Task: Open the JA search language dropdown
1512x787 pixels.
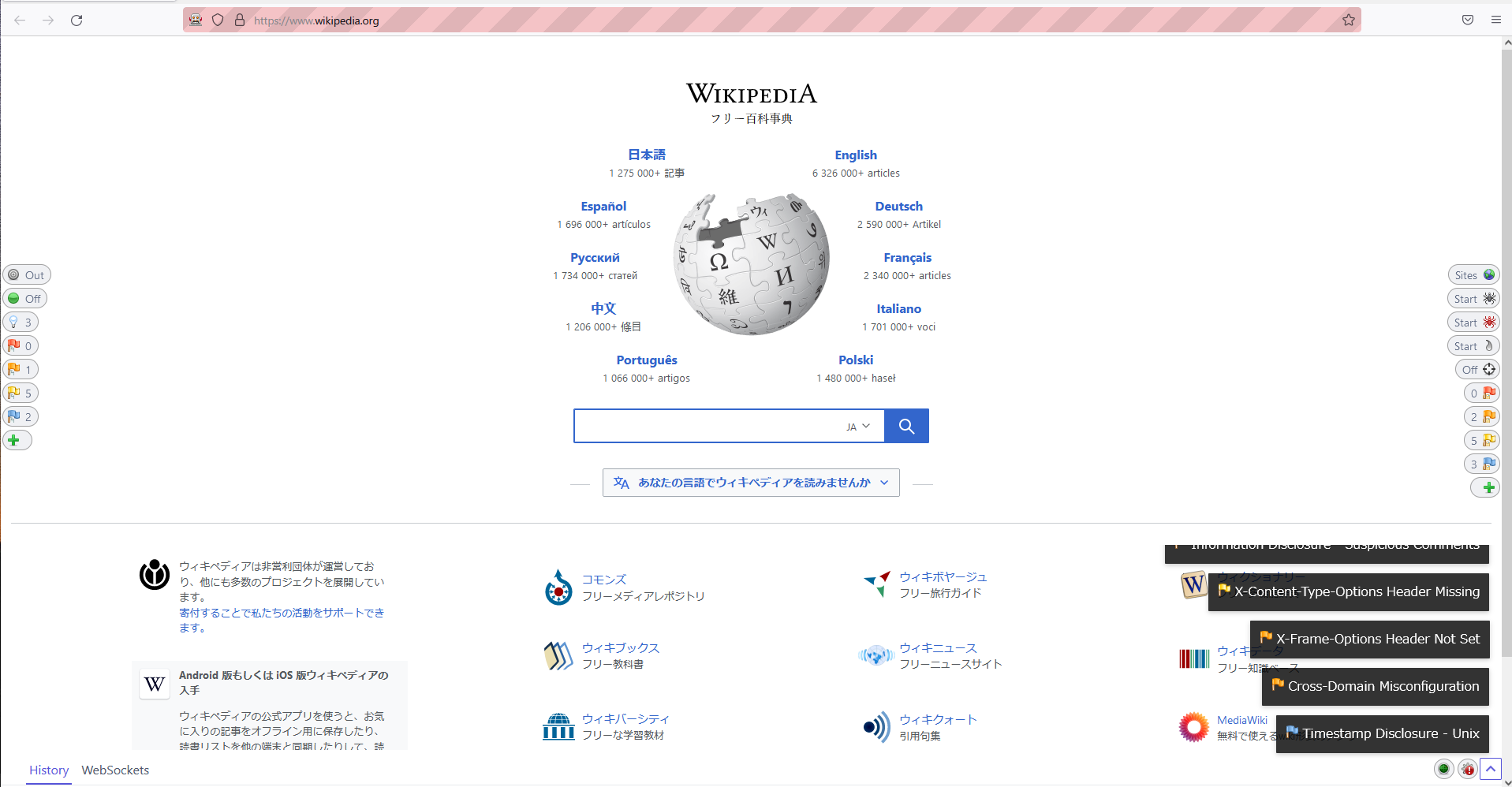Action: click(x=858, y=427)
